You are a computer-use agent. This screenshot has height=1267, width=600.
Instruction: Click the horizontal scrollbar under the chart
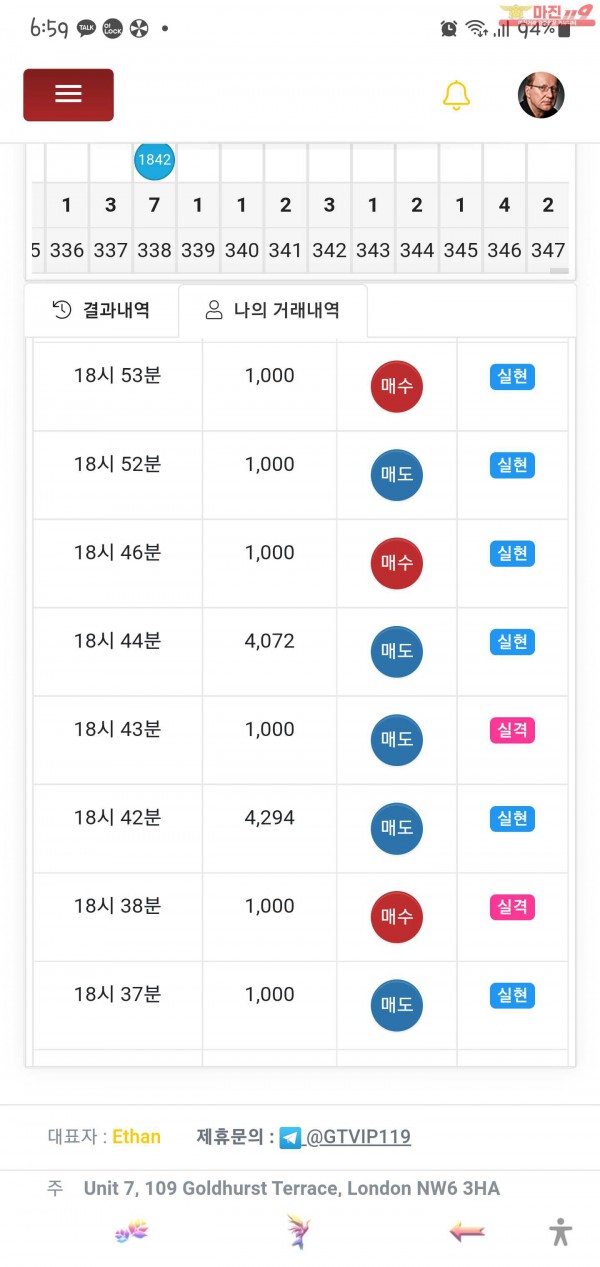pyautogui.click(x=559, y=271)
